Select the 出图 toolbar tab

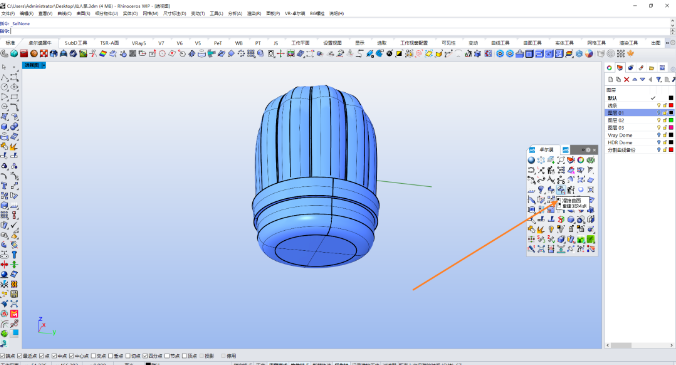(656, 43)
